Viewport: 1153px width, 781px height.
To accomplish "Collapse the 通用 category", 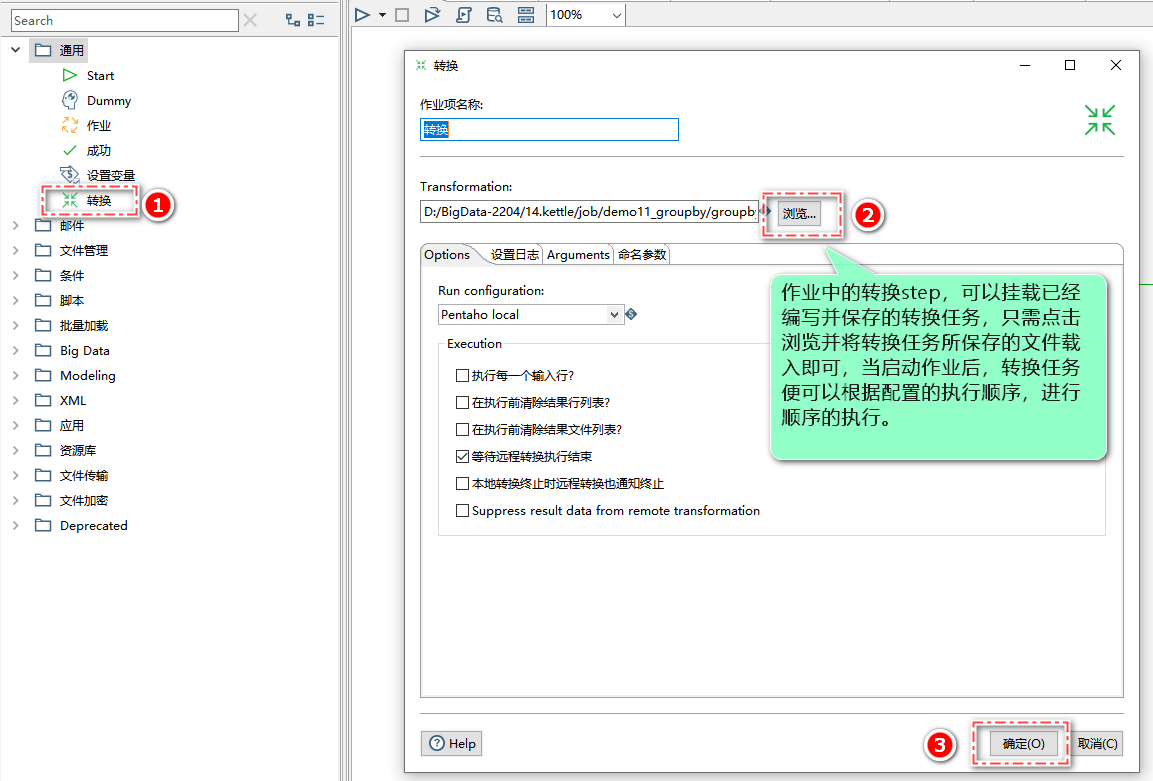I will tap(15, 50).
